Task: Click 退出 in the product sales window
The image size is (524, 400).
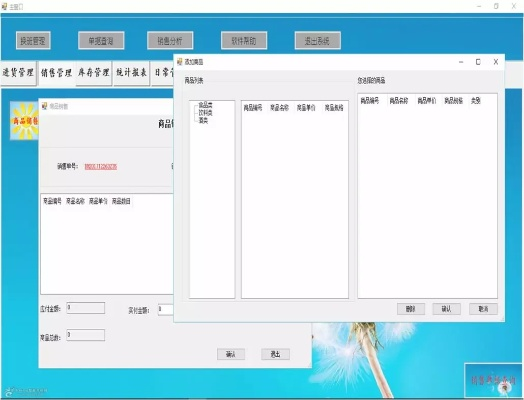Action: [x=275, y=354]
